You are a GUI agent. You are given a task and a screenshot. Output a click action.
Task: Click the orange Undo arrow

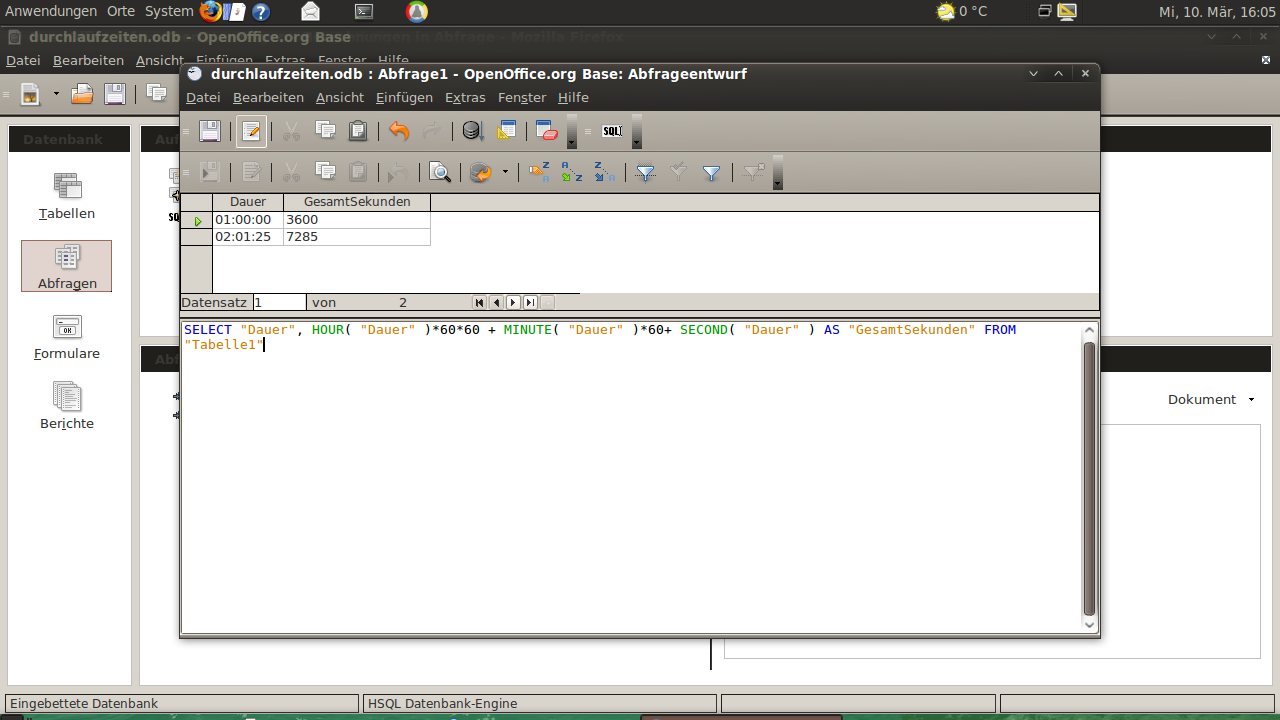click(399, 131)
